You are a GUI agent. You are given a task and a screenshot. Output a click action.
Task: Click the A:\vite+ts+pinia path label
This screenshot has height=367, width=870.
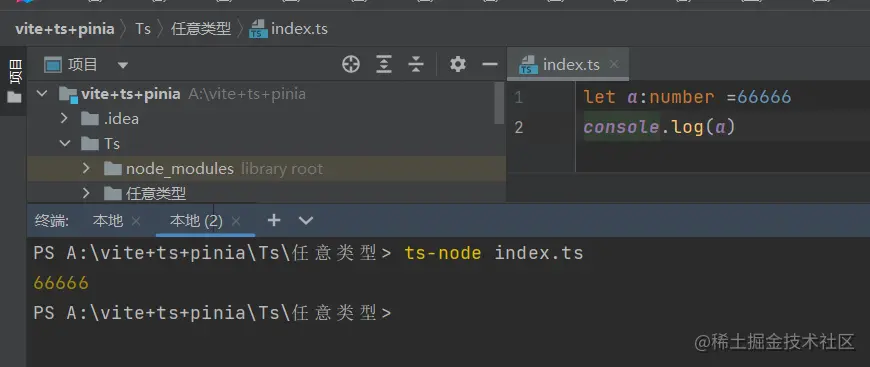[x=247, y=94]
